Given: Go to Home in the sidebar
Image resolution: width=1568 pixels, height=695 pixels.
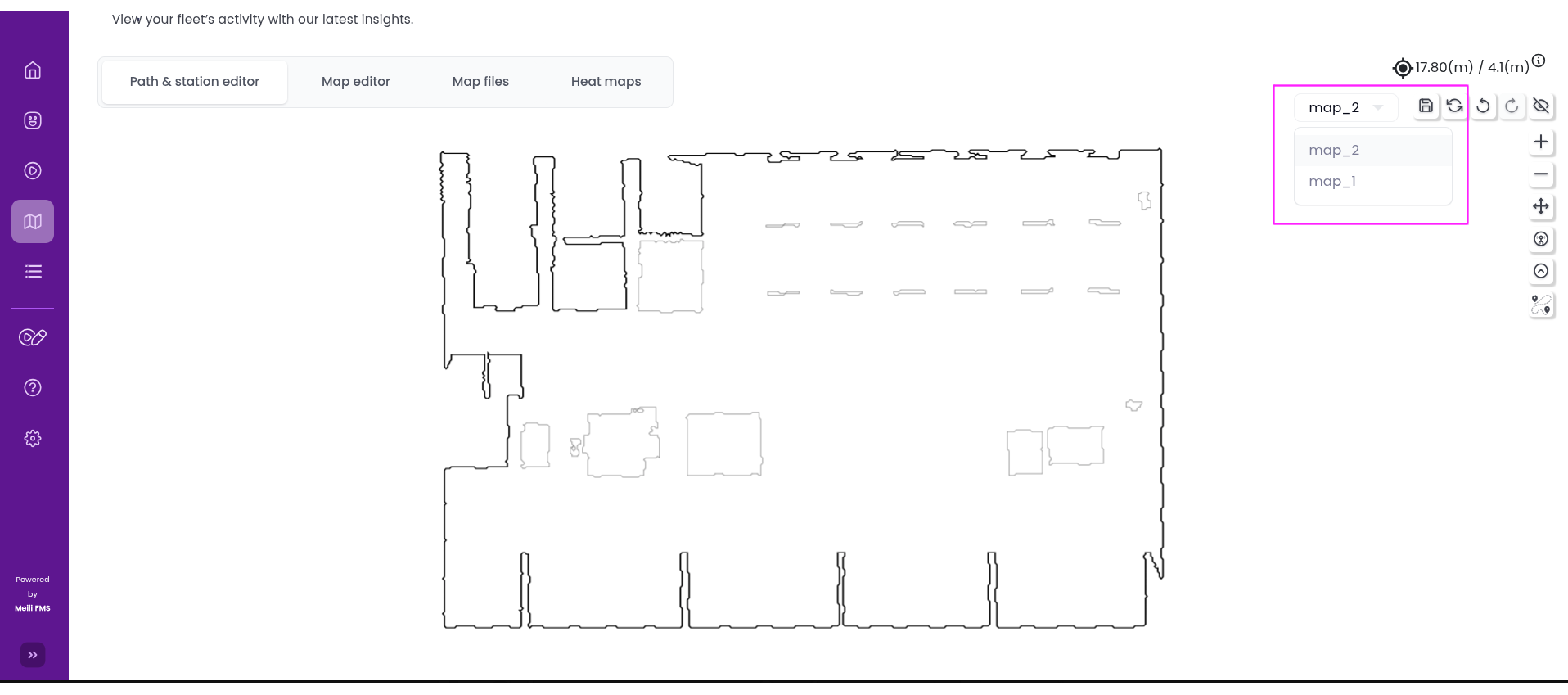Looking at the screenshot, I should (x=33, y=70).
